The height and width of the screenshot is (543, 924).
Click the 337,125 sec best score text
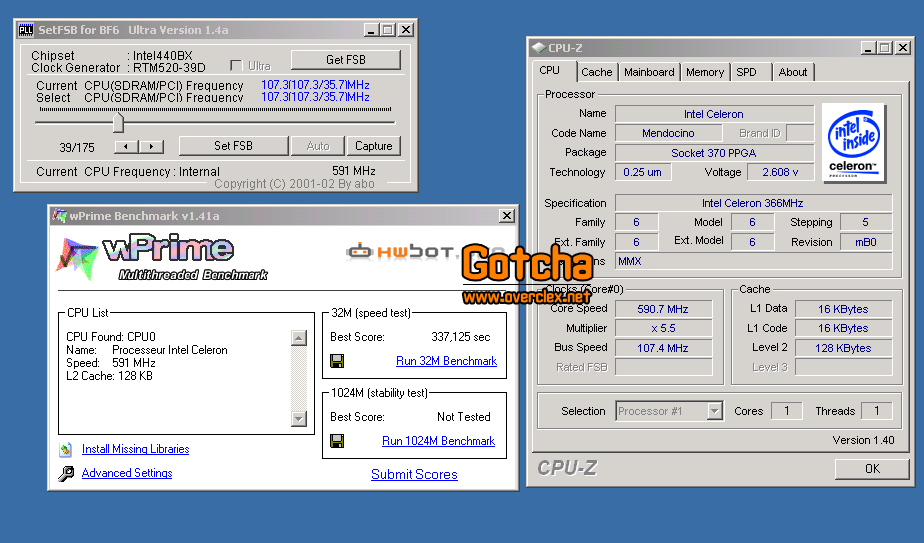pyautogui.click(x=461, y=337)
